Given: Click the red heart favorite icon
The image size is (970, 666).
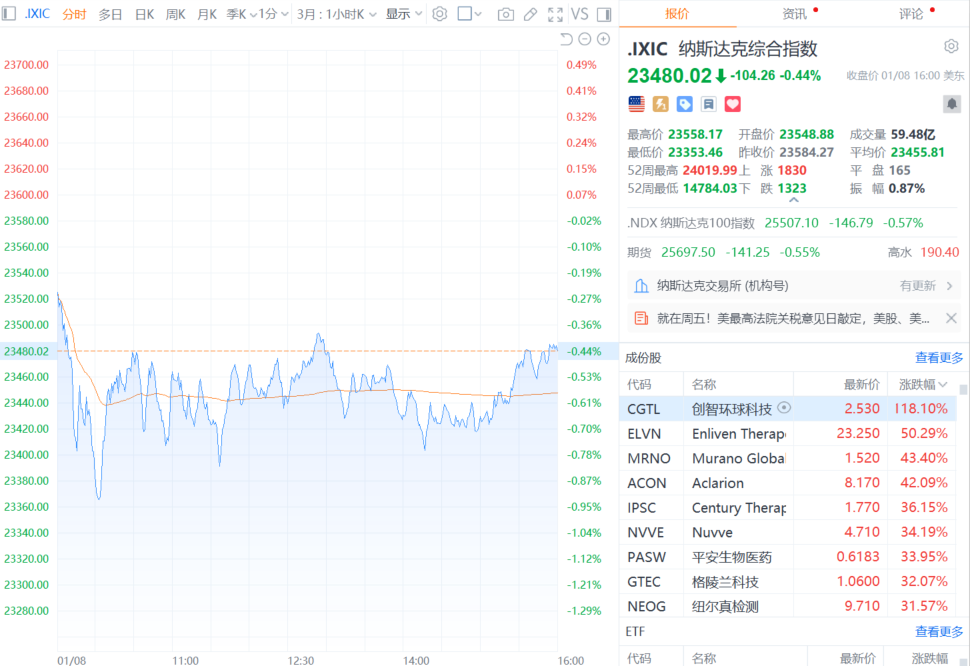Looking at the screenshot, I should pos(732,104).
